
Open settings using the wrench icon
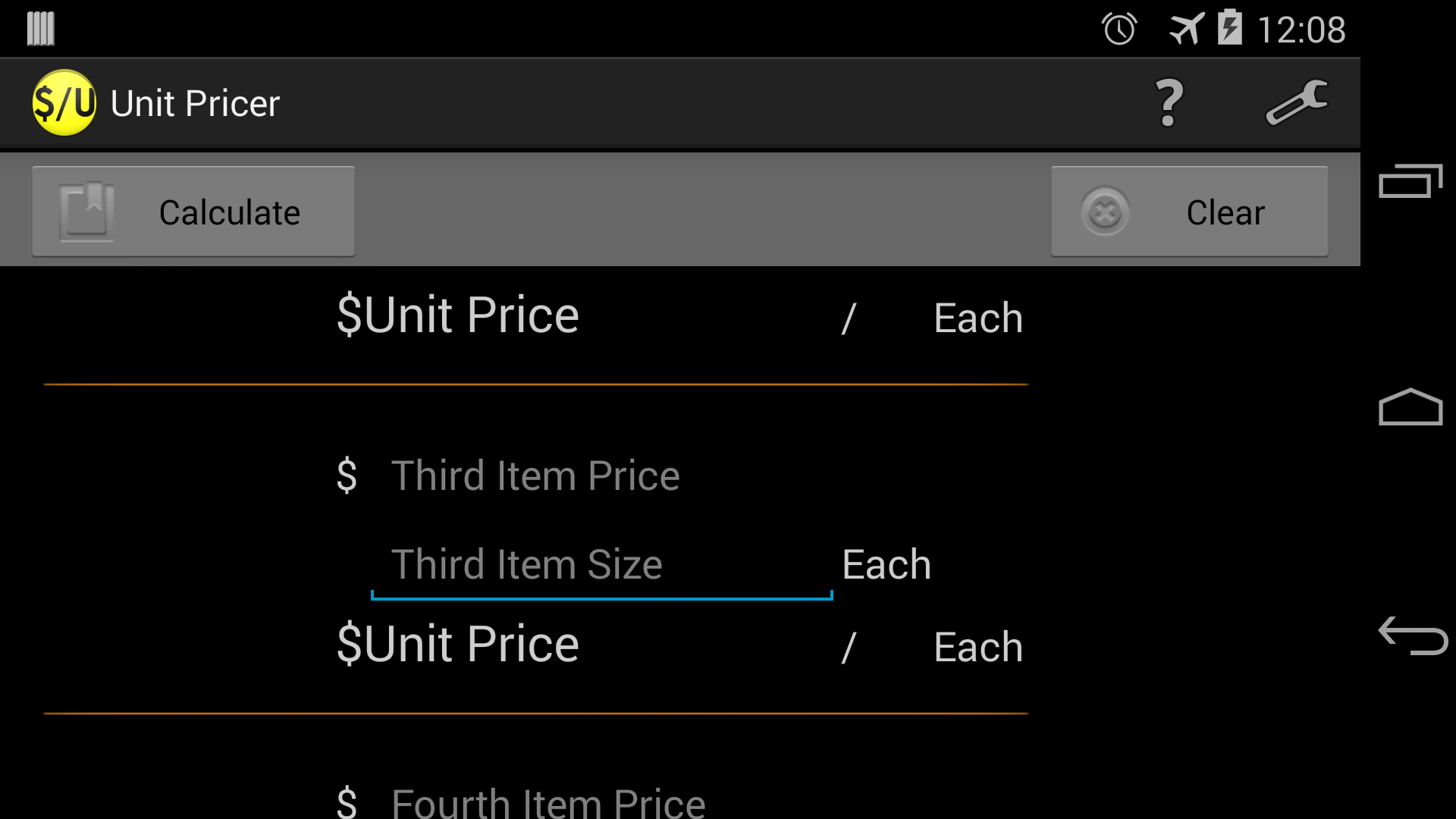pos(1297,102)
